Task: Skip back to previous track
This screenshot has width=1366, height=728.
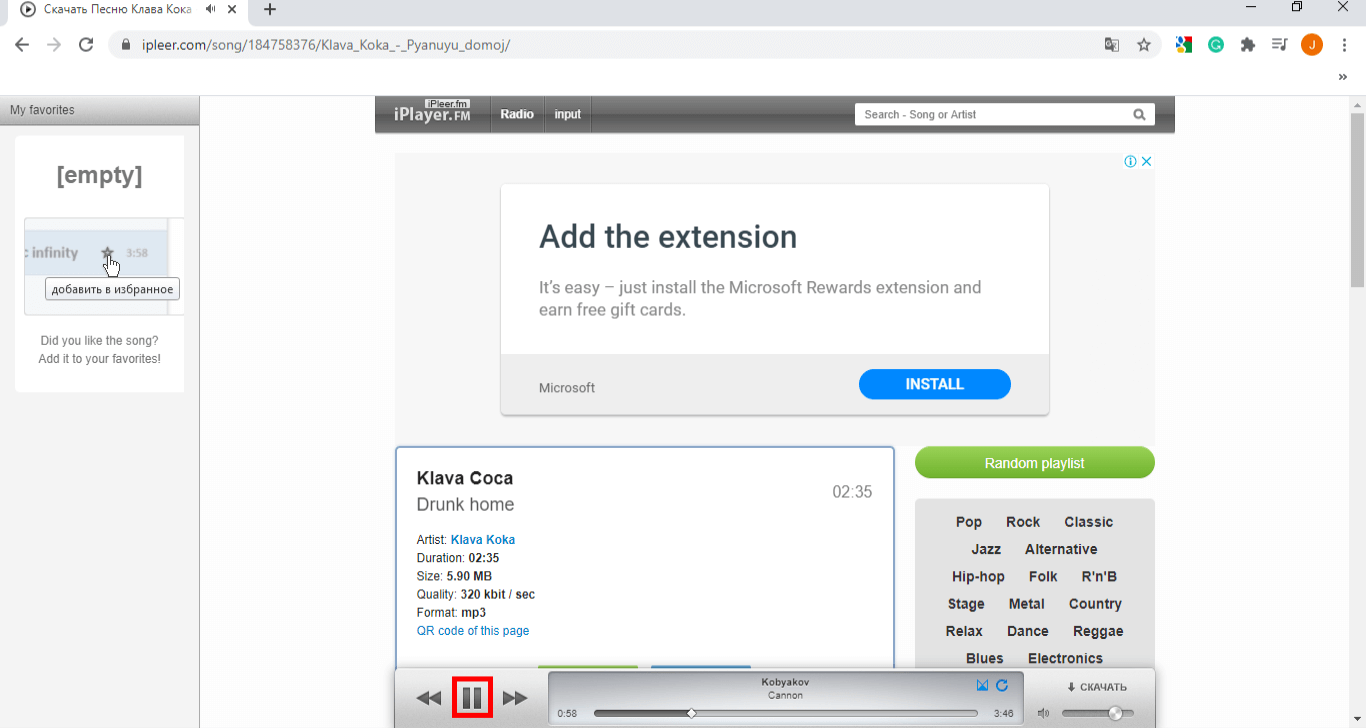Action: point(429,698)
